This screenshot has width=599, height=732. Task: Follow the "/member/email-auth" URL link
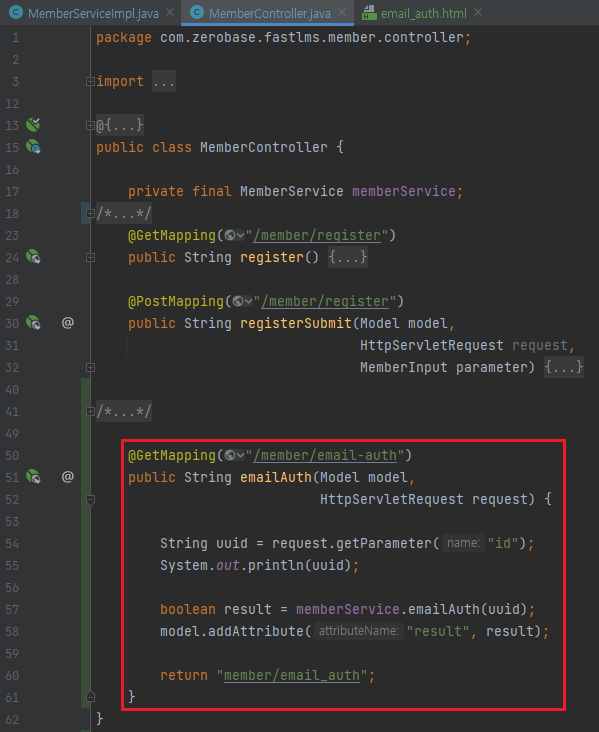[x=324, y=455]
